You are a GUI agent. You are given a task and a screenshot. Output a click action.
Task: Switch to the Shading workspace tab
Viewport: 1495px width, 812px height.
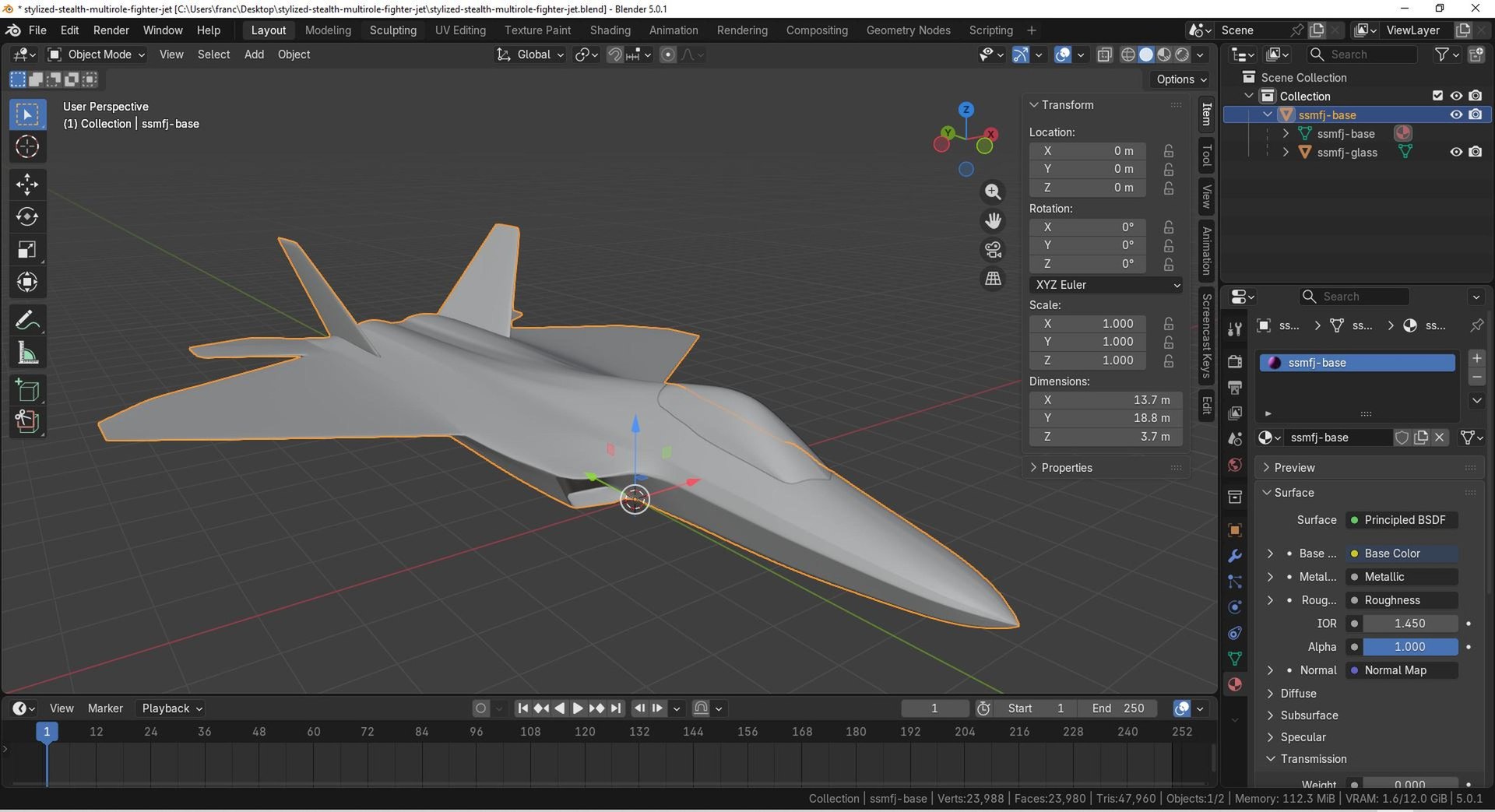(610, 30)
